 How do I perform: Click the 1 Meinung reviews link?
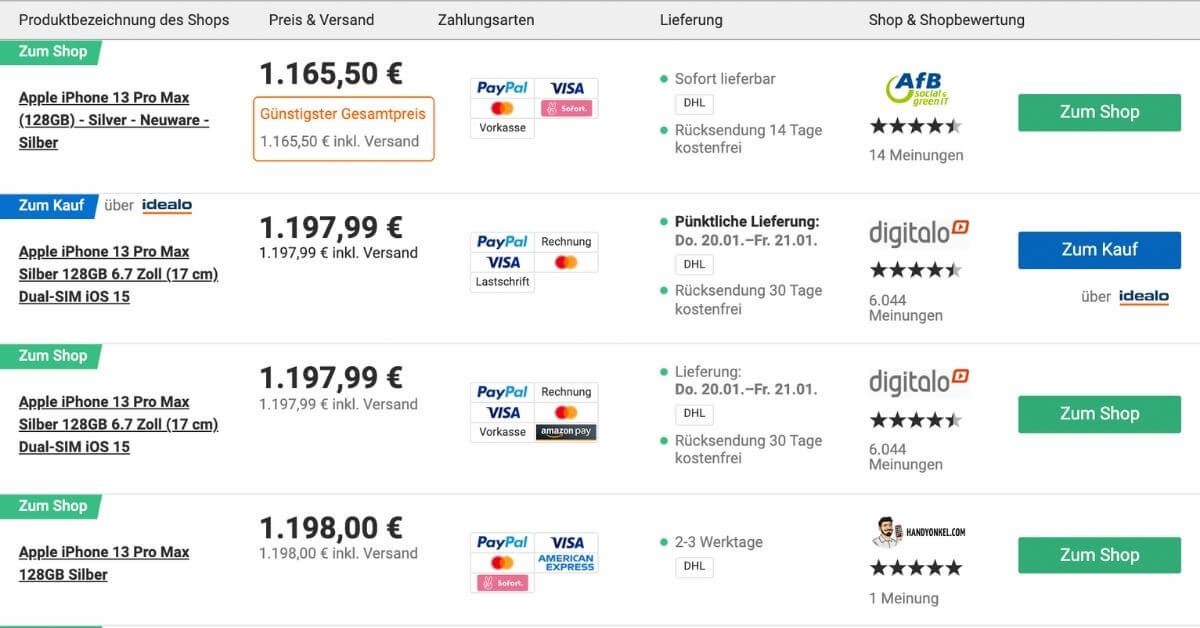(x=904, y=598)
